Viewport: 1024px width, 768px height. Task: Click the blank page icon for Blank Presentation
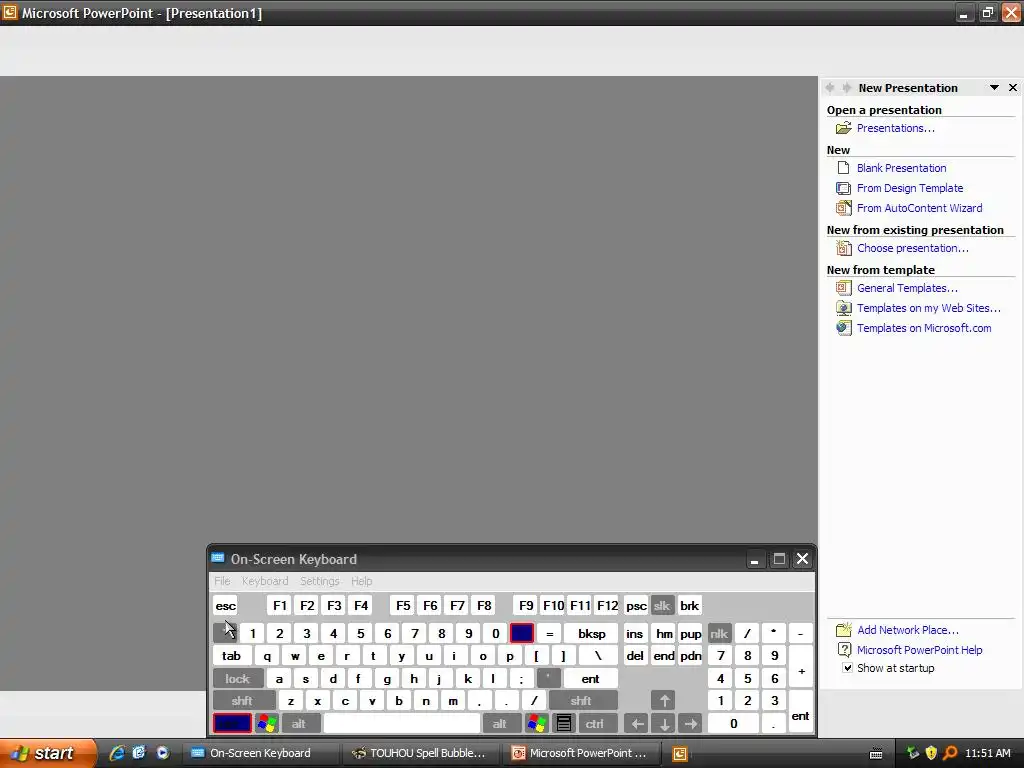[844, 168]
